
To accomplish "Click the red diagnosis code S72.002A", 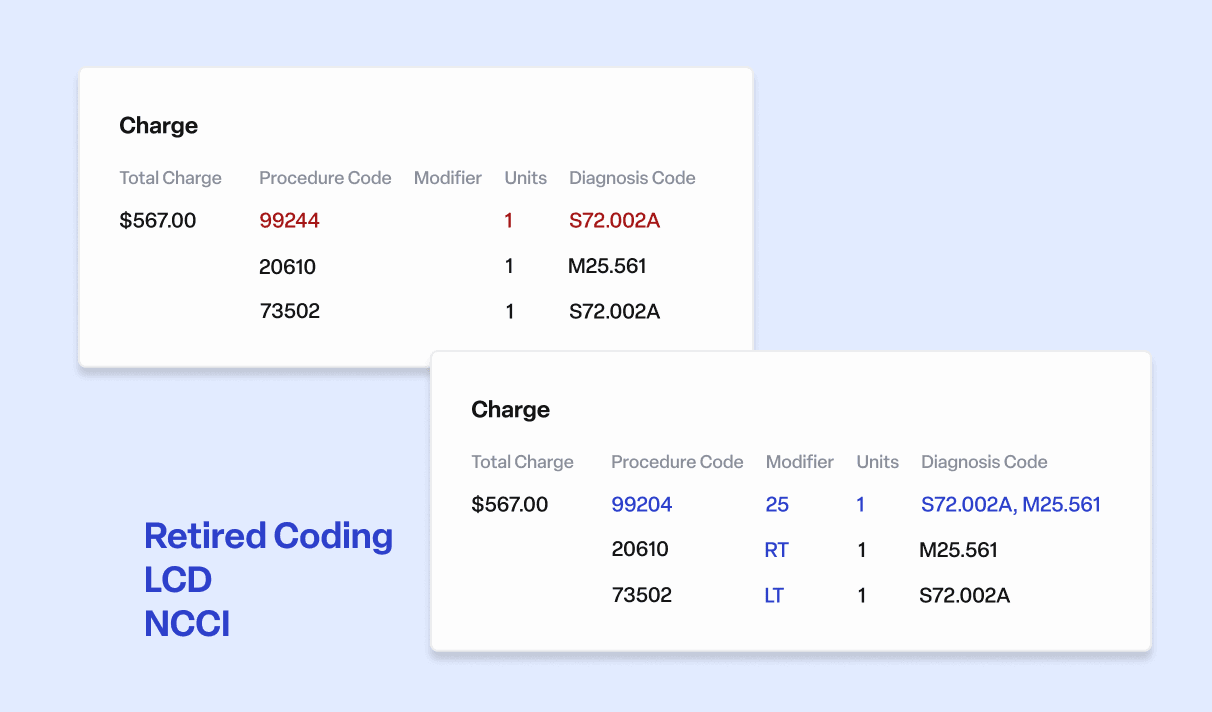I will pyautogui.click(x=614, y=221).
